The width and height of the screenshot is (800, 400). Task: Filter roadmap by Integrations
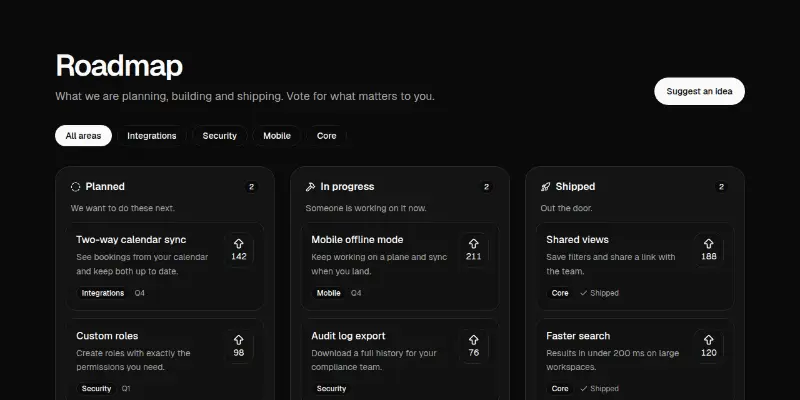[x=152, y=136]
